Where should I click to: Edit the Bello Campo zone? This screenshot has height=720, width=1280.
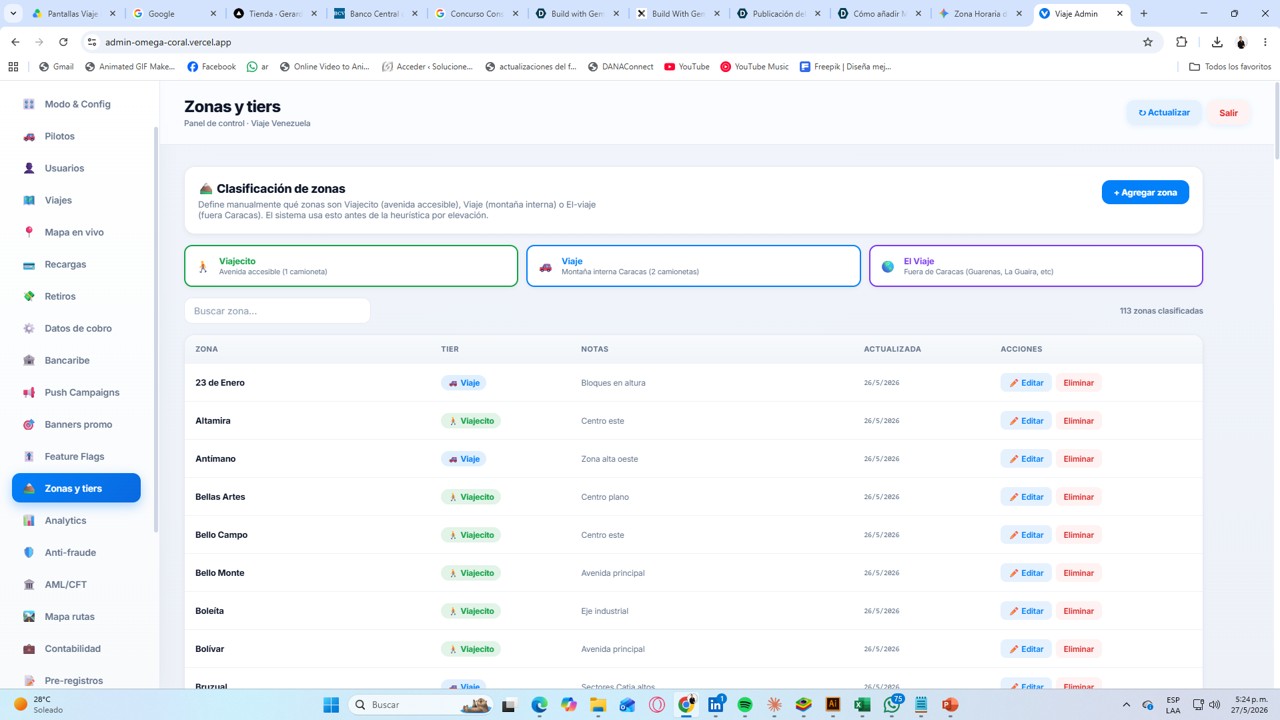pyautogui.click(x=1026, y=535)
